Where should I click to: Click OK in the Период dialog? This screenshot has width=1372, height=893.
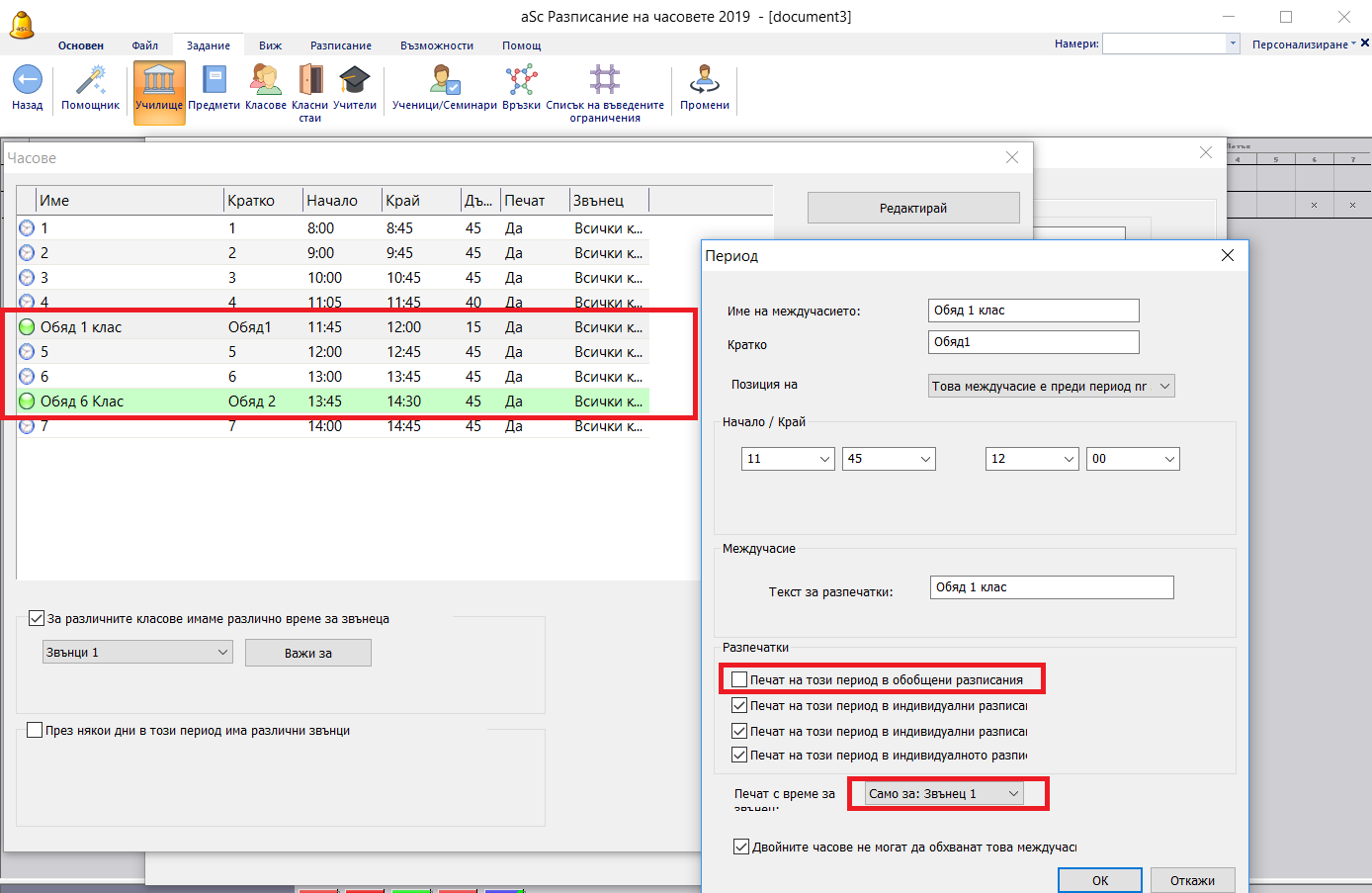point(1099,880)
